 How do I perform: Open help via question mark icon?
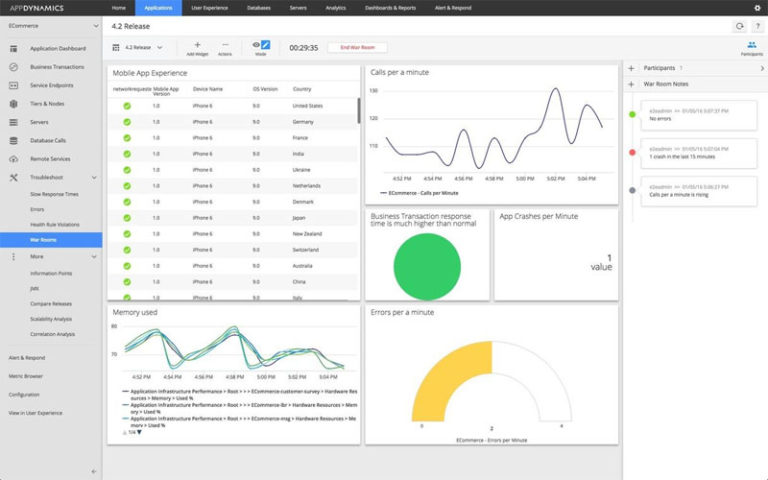coord(757,27)
